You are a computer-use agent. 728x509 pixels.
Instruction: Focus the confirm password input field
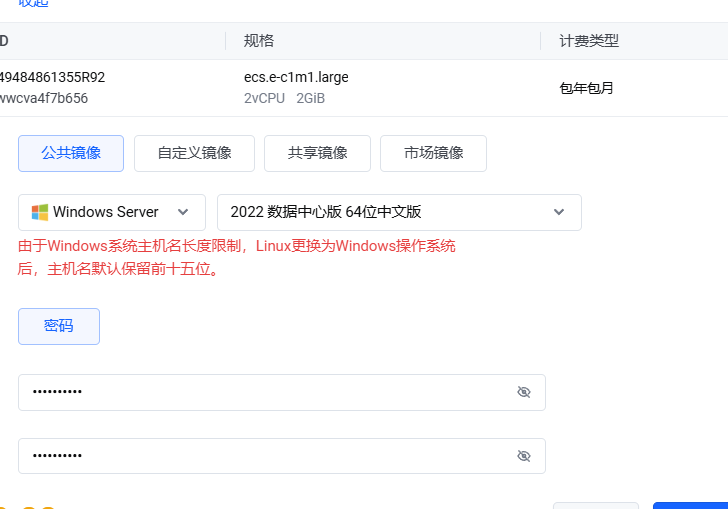point(282,456)
